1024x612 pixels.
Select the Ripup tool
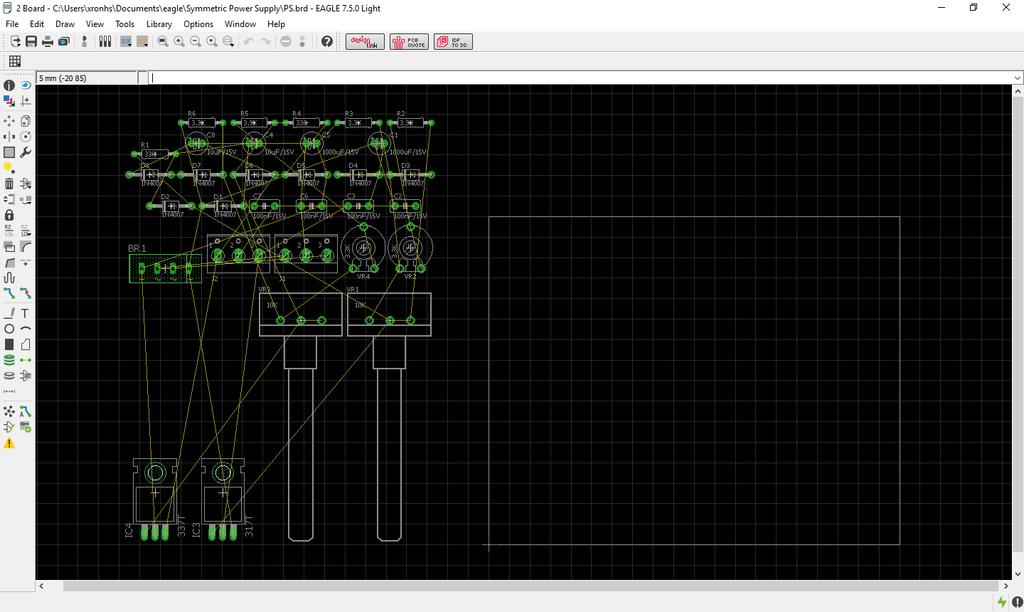[25, 293]
